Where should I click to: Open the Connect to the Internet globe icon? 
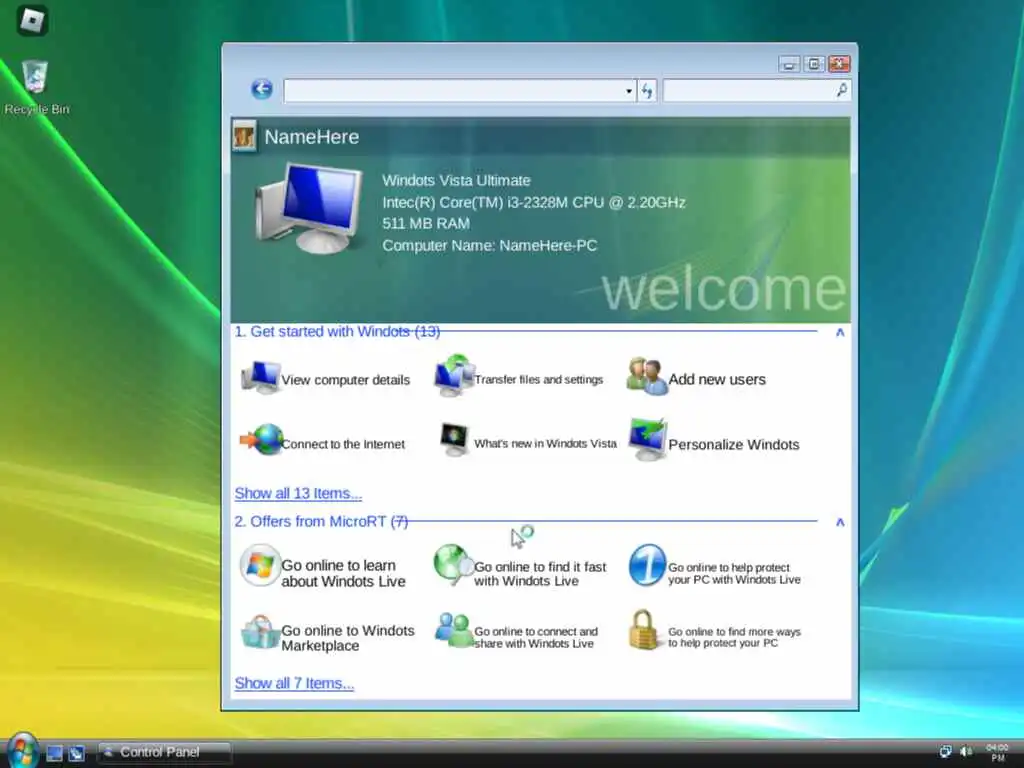coord(261,440)
